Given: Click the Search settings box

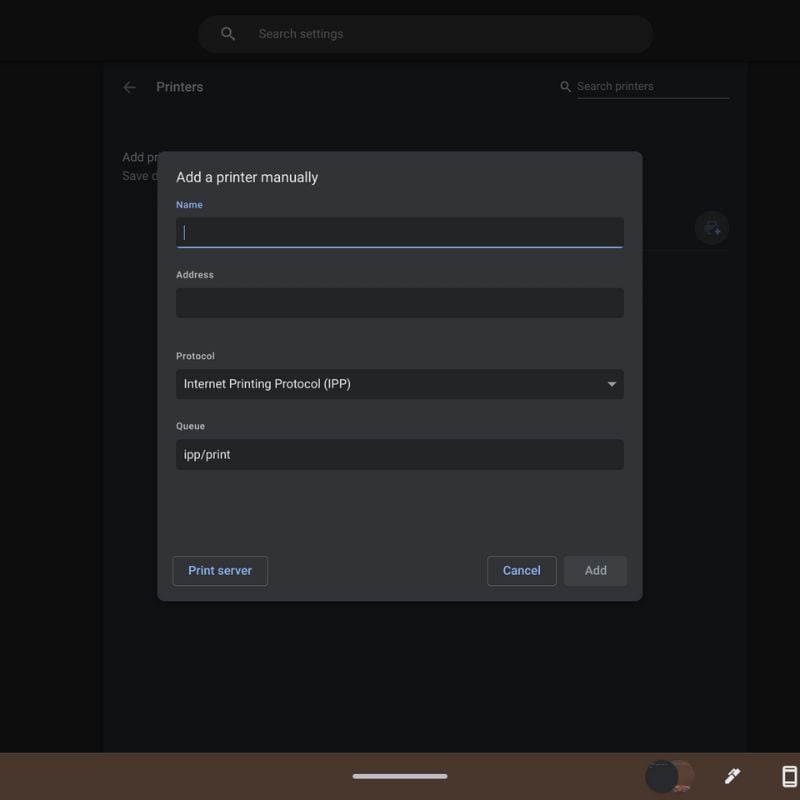Looking at the screenshot, I should click(425, 34).
